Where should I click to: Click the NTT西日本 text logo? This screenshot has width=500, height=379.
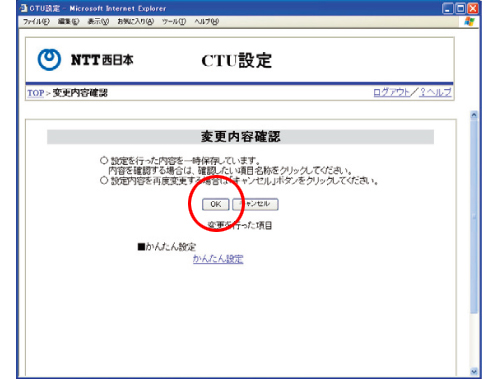[x=102, y=60]
